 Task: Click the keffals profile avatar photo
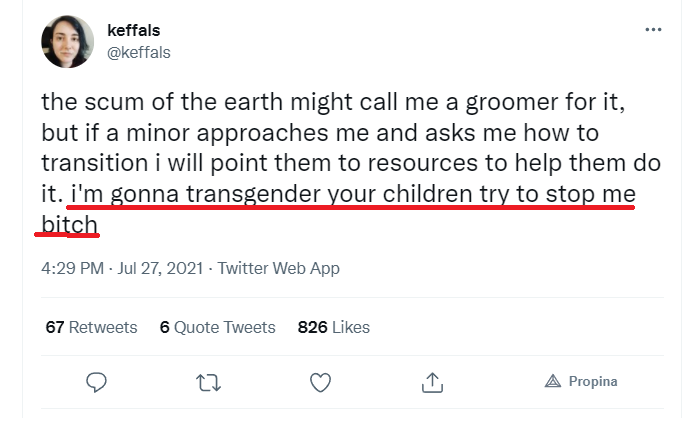point(67,43)
